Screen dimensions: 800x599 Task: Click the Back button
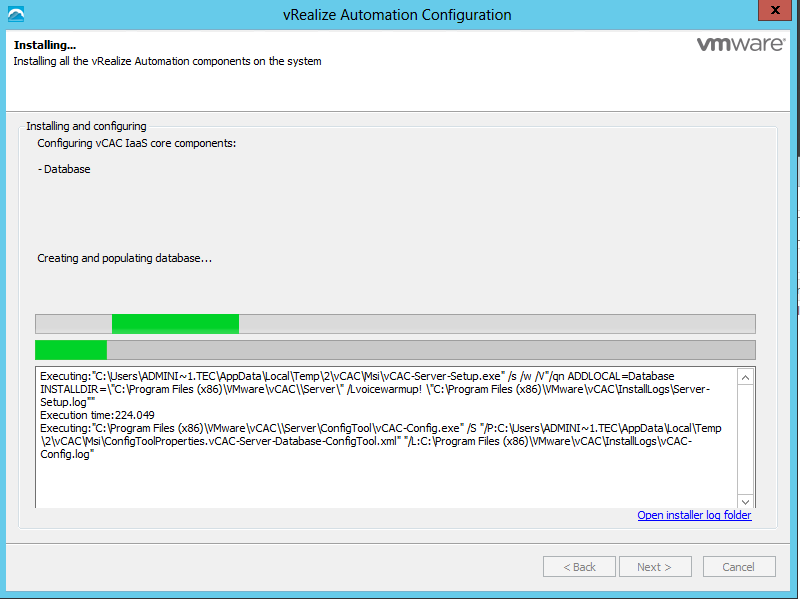[x=579, y=567]
